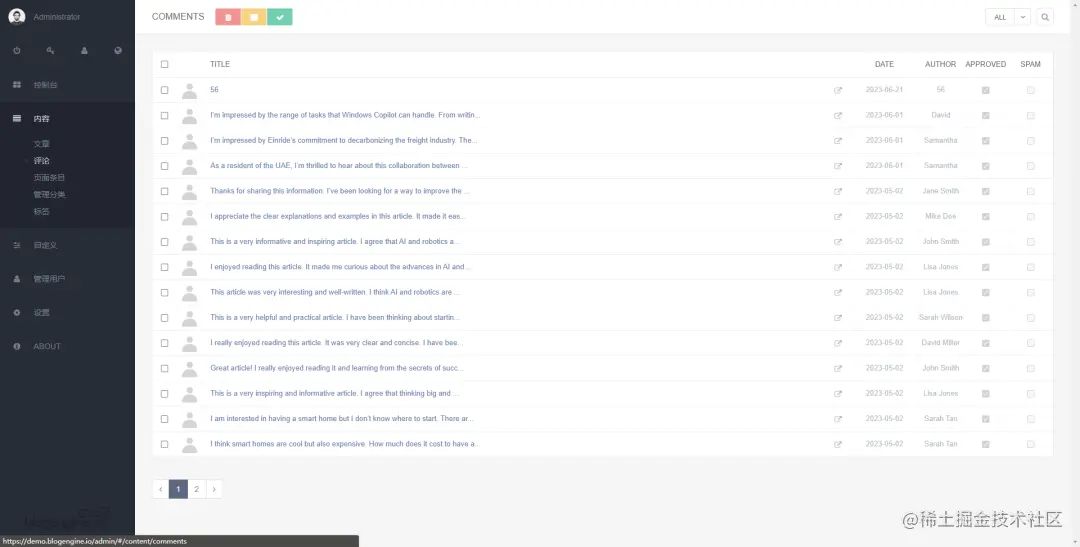
Task: Open external link for 'smart homes are cool' comment
Action: tap(838, 444)
